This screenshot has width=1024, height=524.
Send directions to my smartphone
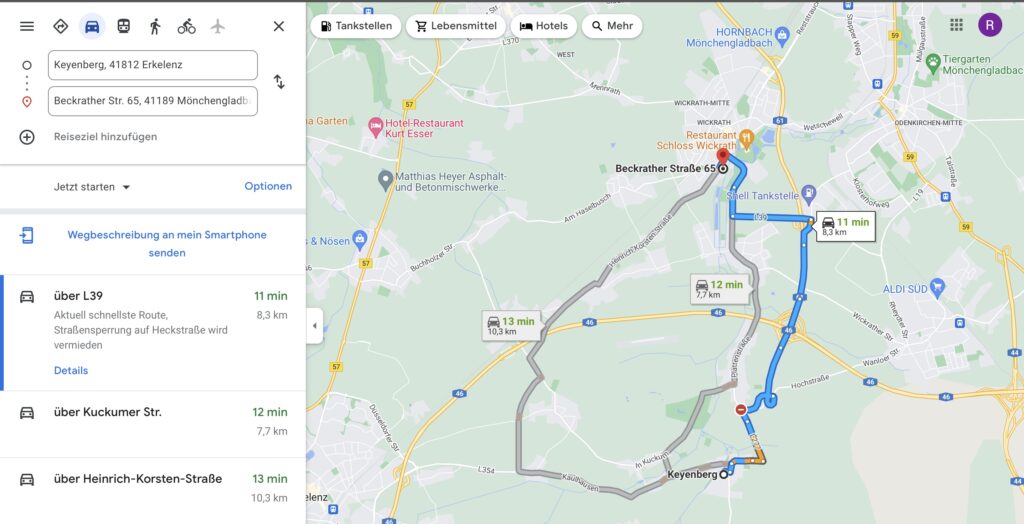167,244
